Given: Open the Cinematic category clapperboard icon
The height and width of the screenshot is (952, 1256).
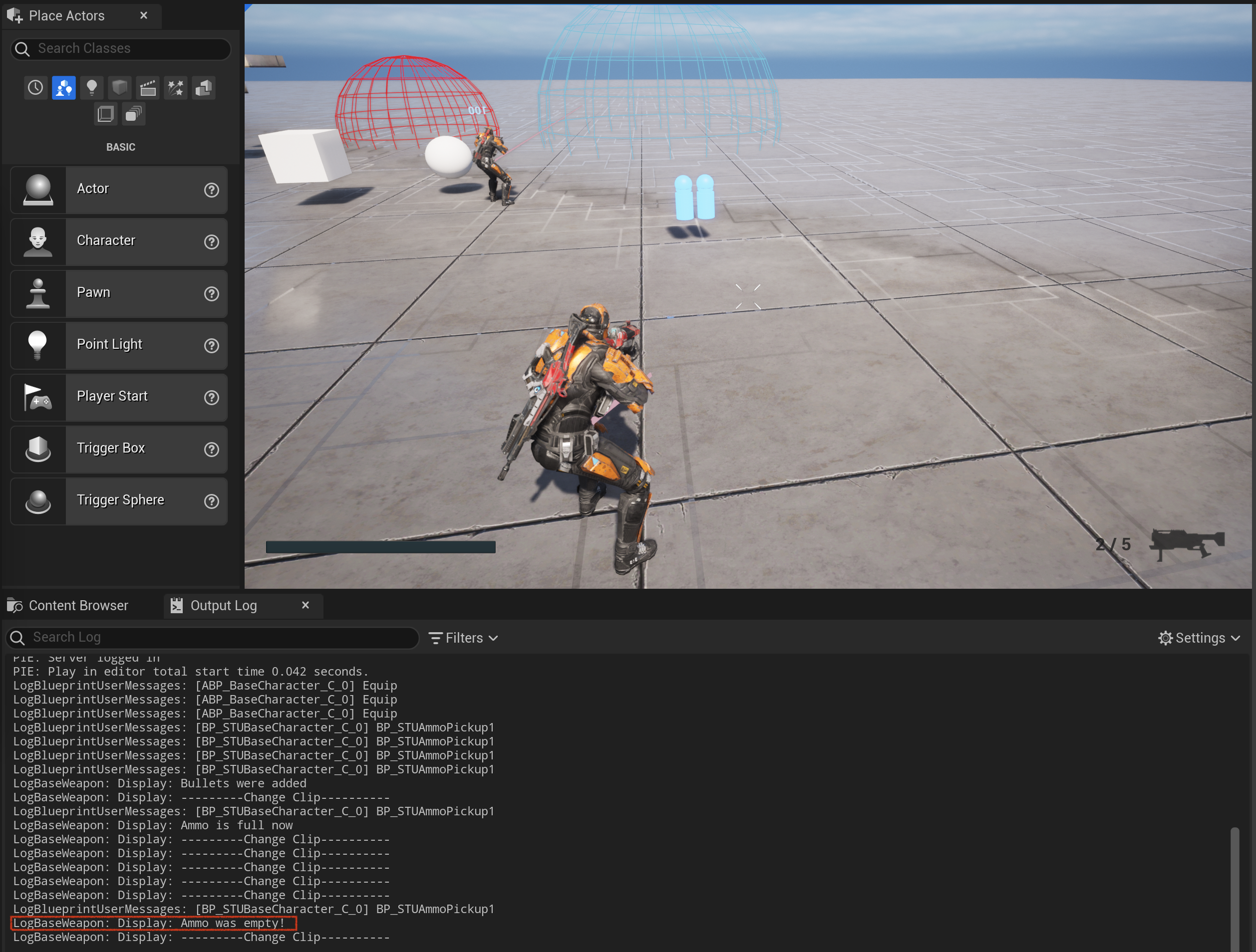Looking at the screenshot, I should pyautogui.click(x=148, y=88).
